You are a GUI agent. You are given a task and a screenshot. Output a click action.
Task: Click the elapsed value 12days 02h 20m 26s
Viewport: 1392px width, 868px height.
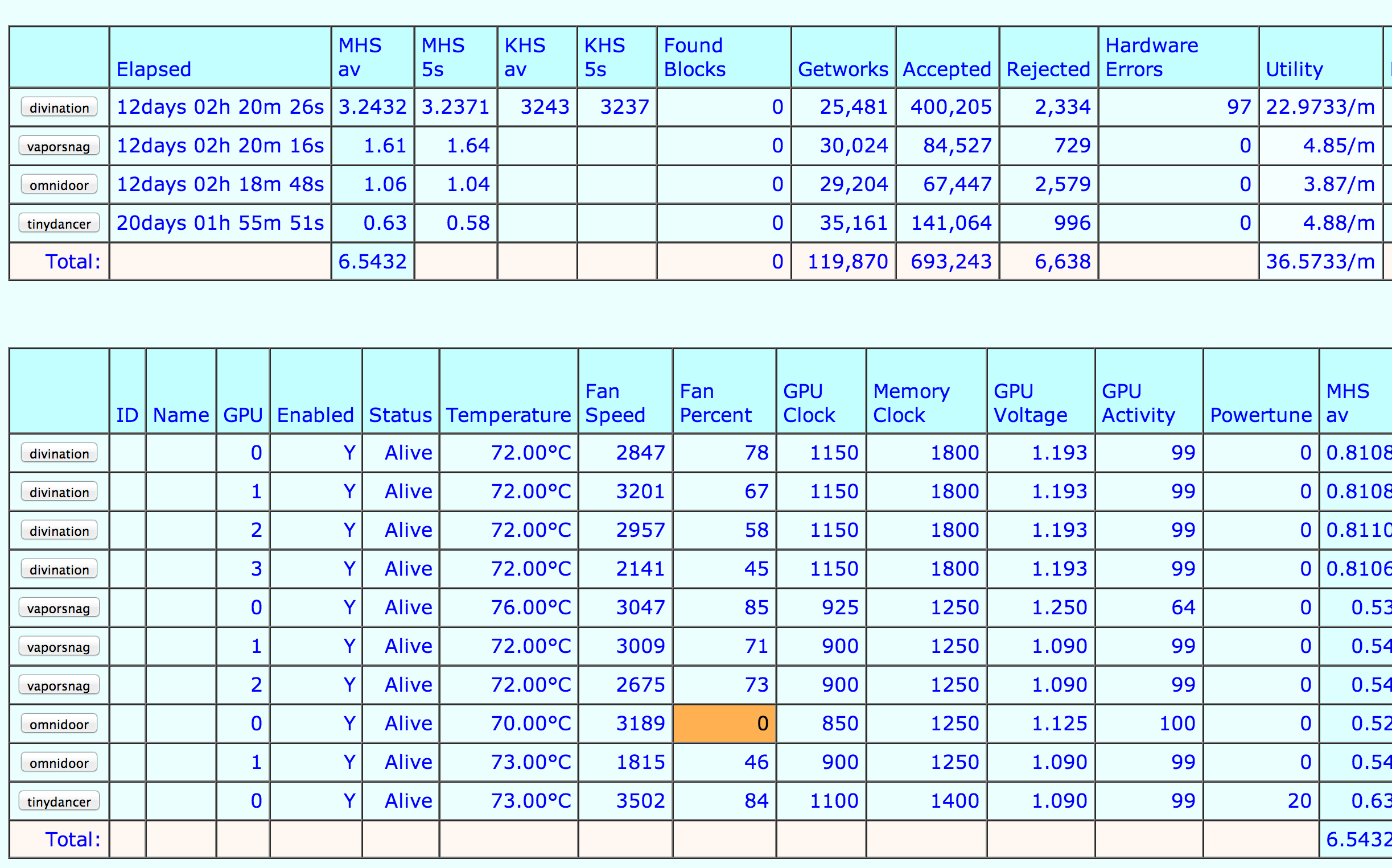[x=220, y=107]
